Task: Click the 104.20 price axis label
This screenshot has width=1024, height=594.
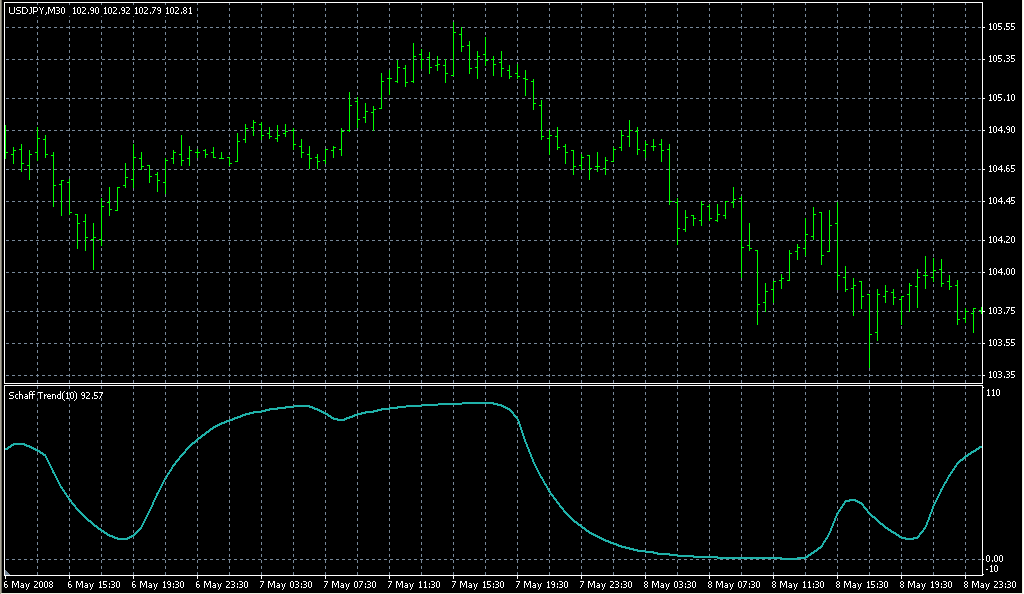Action: 1000,240
